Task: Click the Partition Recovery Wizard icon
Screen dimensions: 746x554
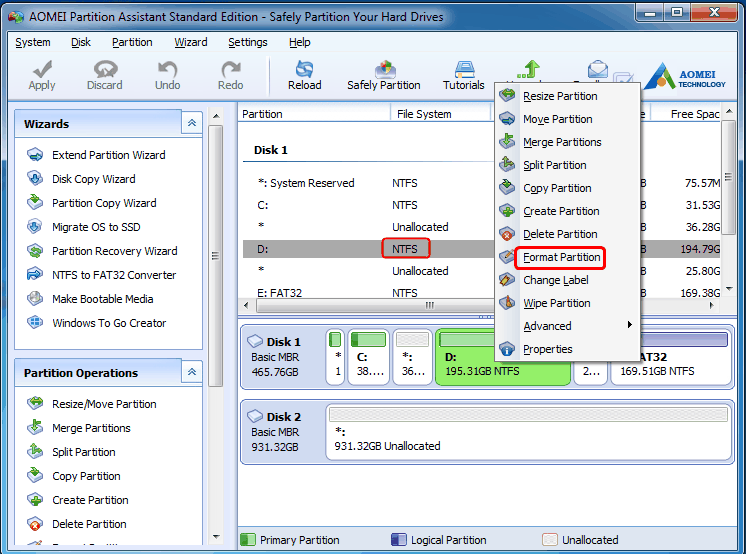Action: point(35,250)
